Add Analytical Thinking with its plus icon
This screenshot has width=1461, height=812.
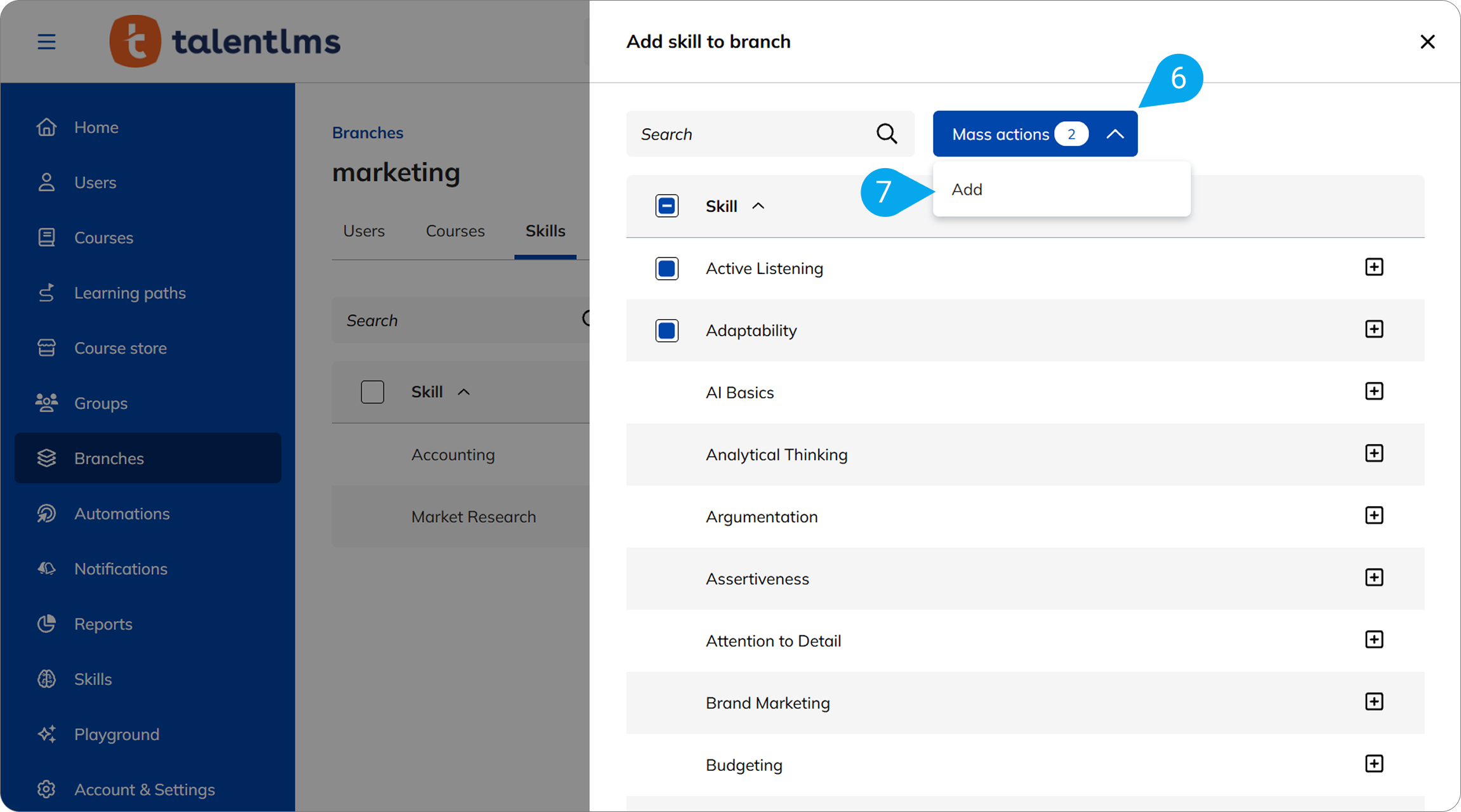coord(1374,454)
